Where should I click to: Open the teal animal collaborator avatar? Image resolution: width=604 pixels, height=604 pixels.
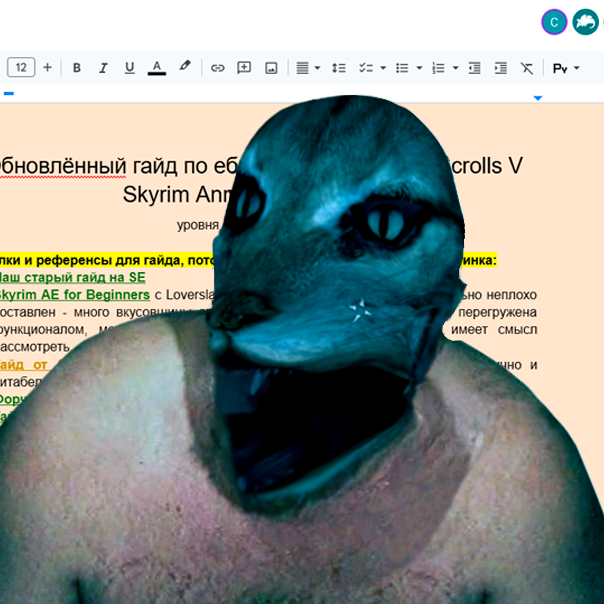click(585, 22)
